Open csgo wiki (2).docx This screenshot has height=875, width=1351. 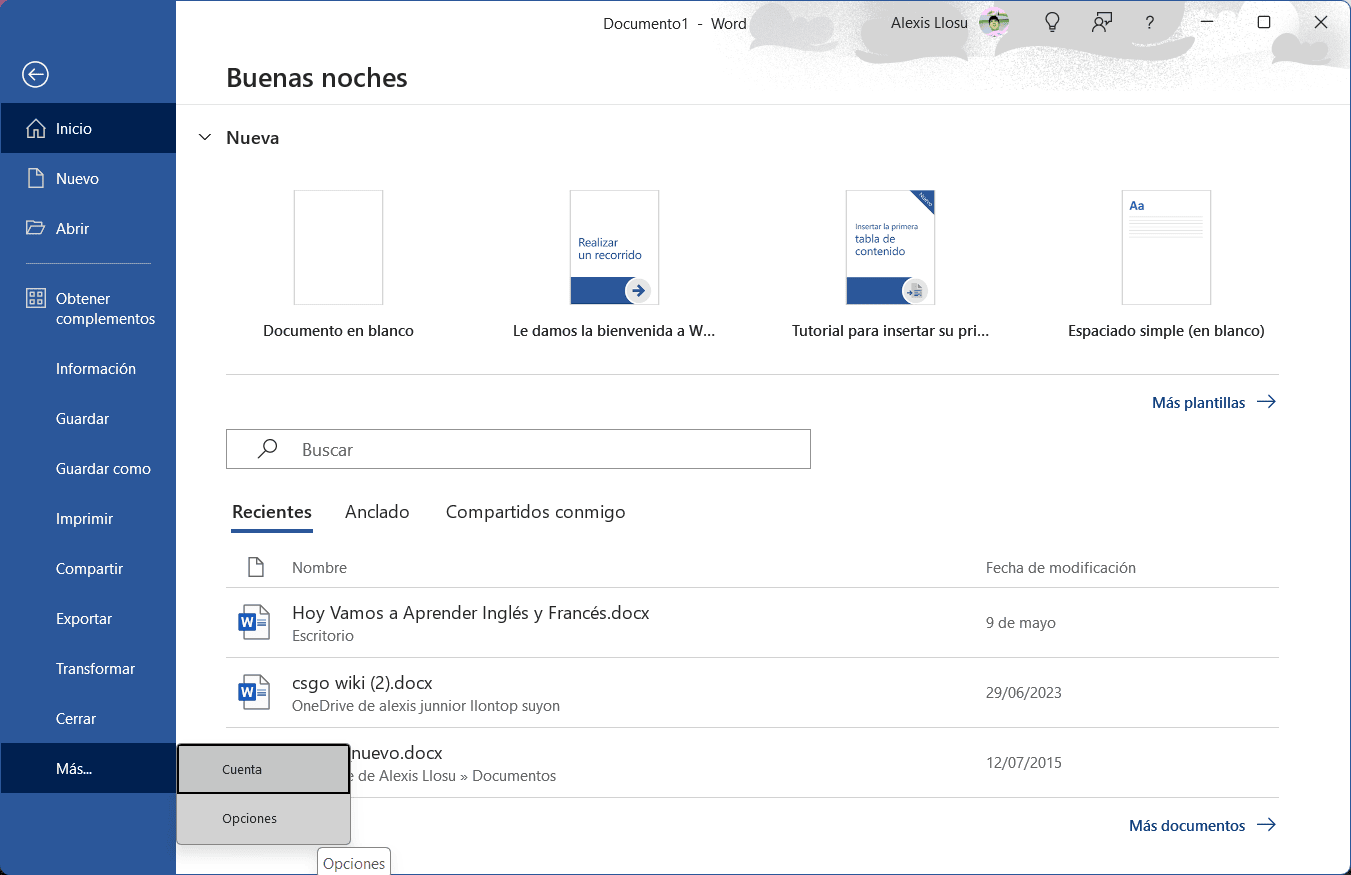coord(752,692)
